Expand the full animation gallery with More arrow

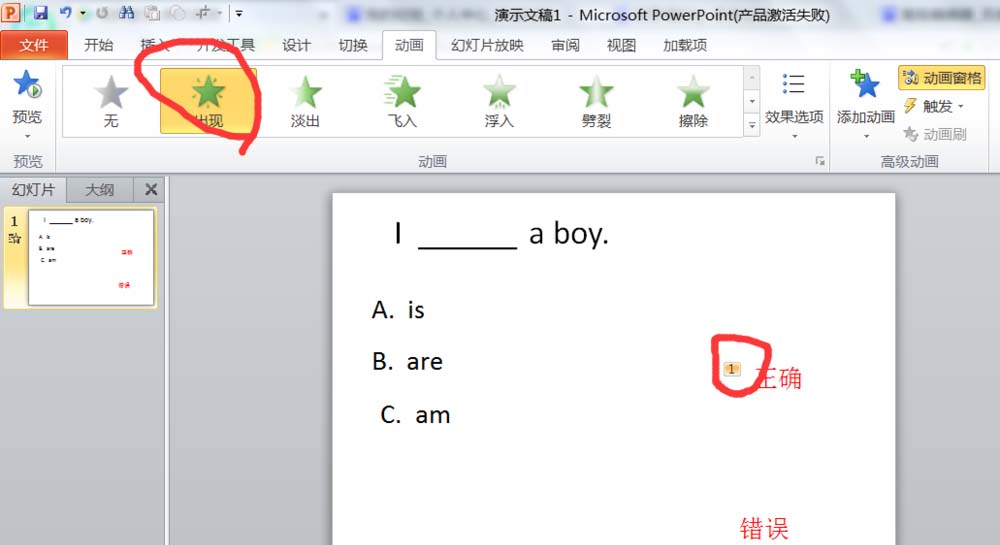pyautogui.click(x=752, y=126)
